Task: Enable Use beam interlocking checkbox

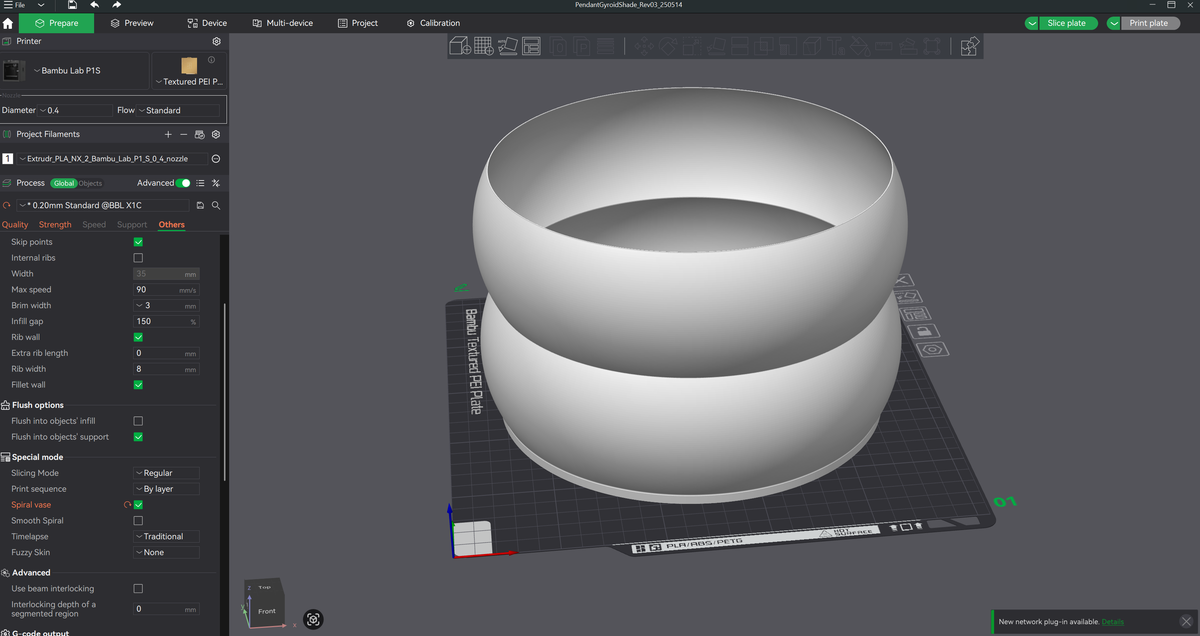Action: (138, 588)
